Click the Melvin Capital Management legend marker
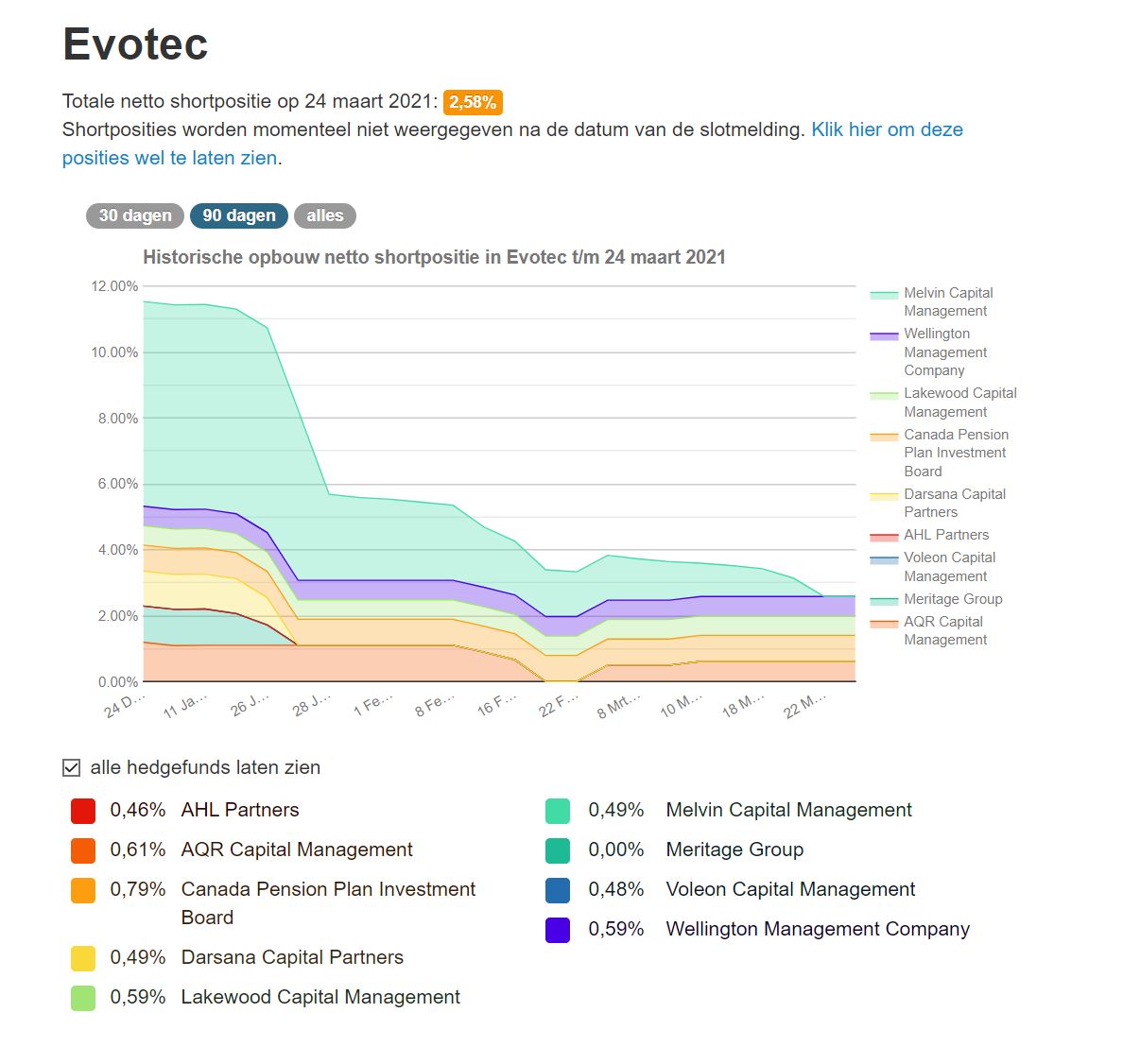The image size is (1123, 1064). point(883,293)
